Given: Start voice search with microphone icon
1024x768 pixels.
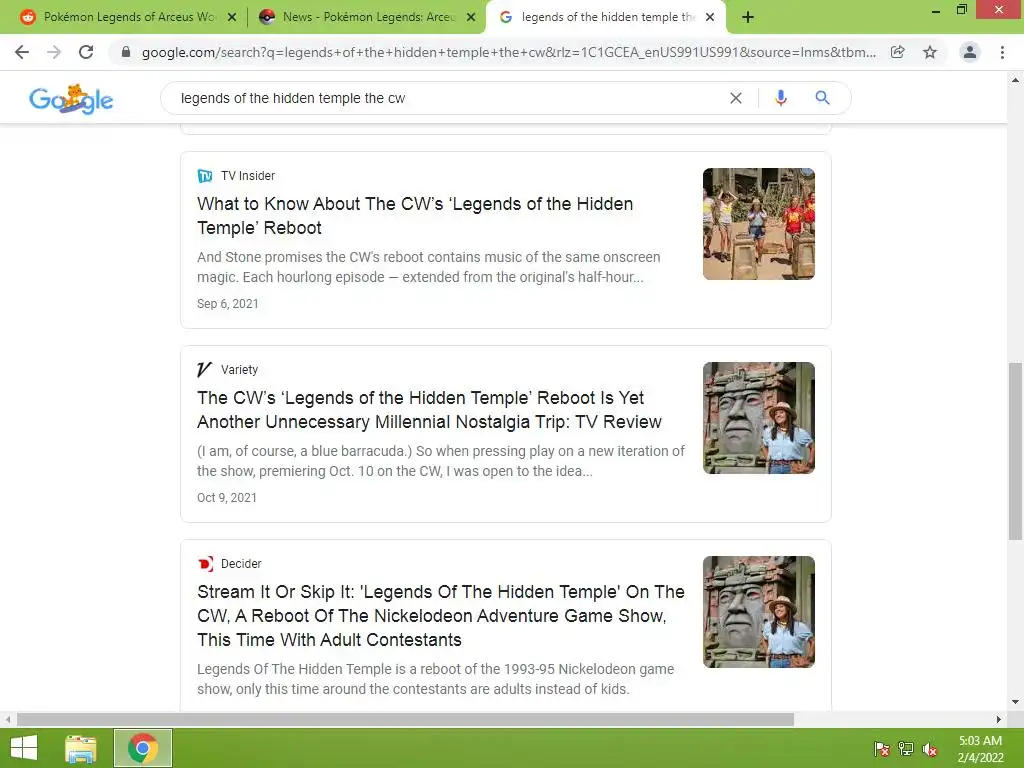Looking at the screenshot, I should (x=780, y=98).
